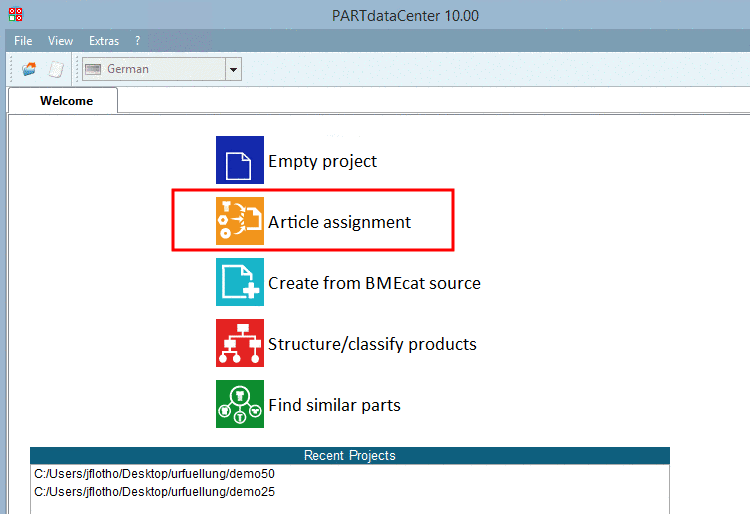Click the Find similar parts green icon
The width and height of the screenshot is (750, 514).
click(240, 404)
